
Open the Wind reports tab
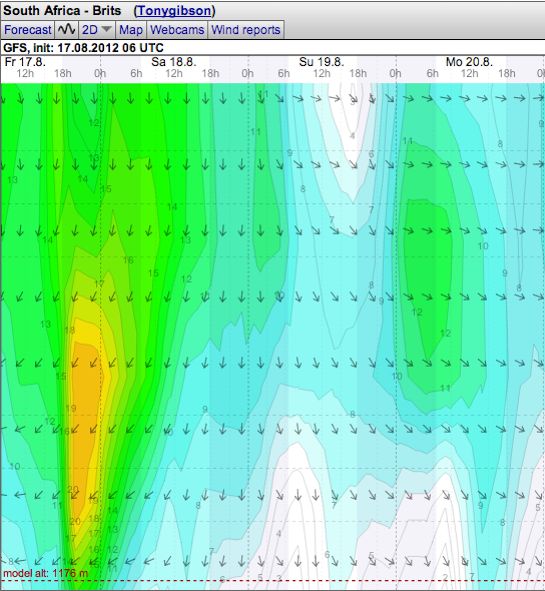[x=246, y=29]
